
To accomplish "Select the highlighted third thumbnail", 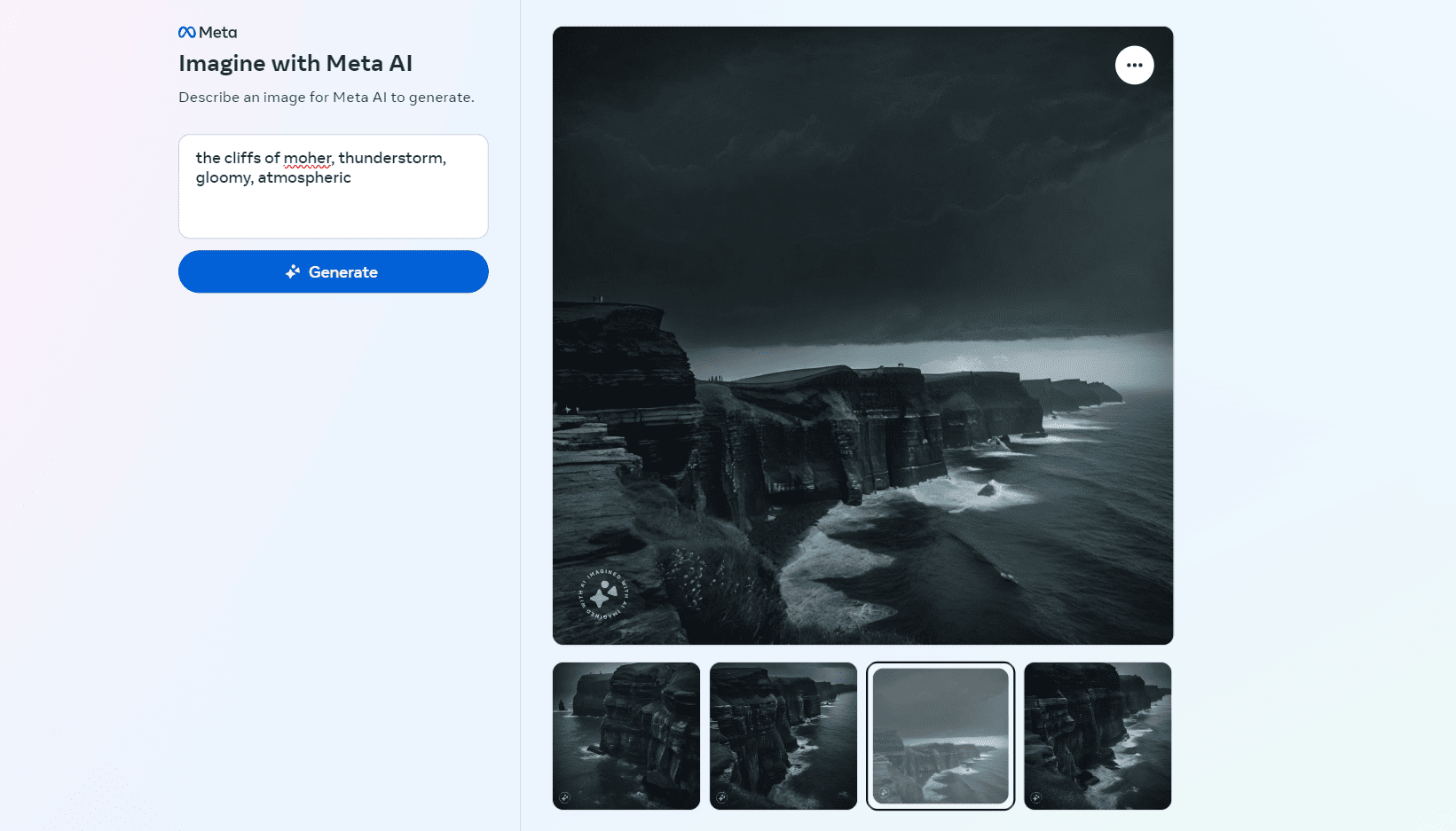I will point(940,735).
